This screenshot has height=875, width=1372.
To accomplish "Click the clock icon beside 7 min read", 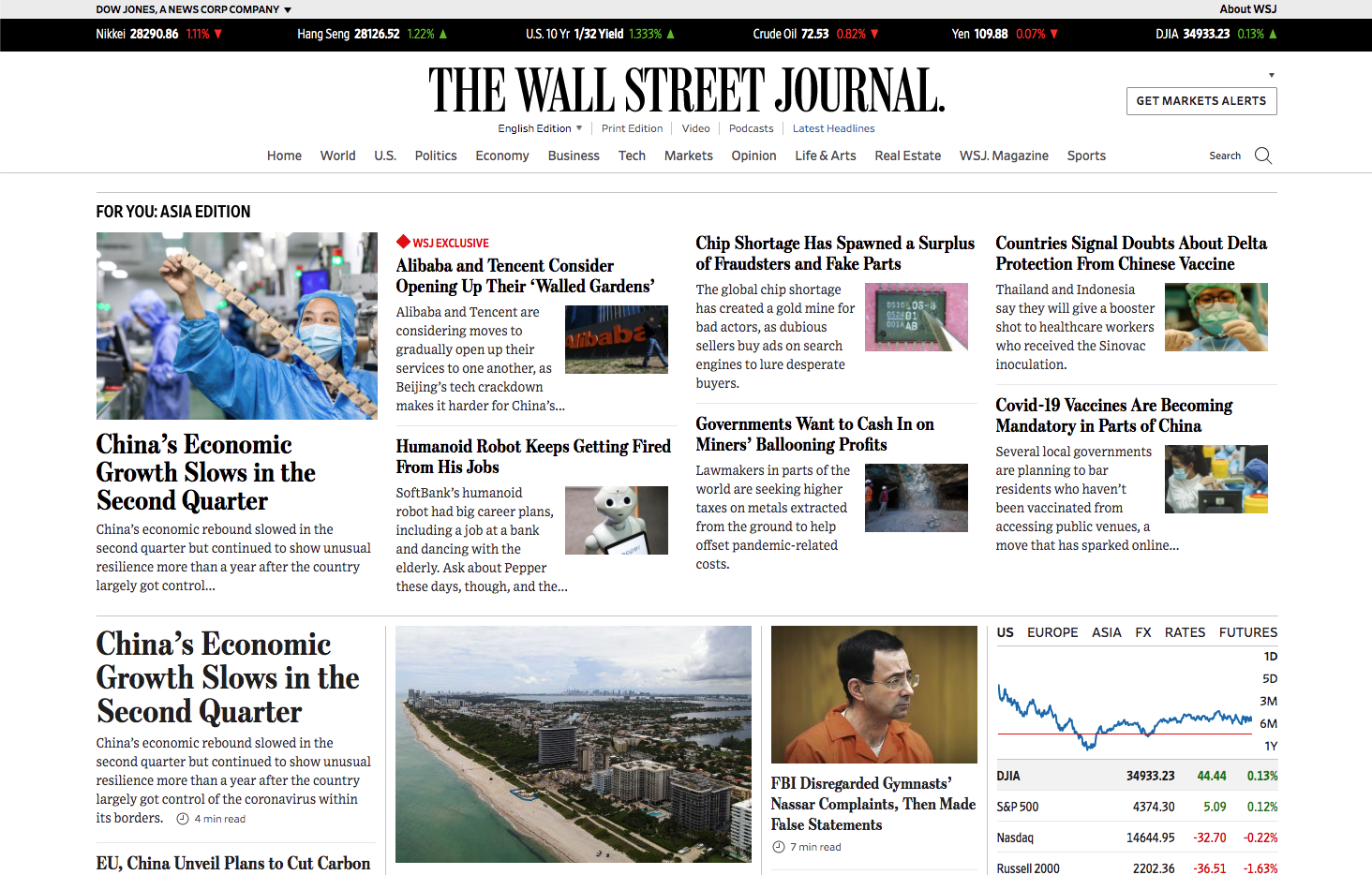I will point(778,847).
